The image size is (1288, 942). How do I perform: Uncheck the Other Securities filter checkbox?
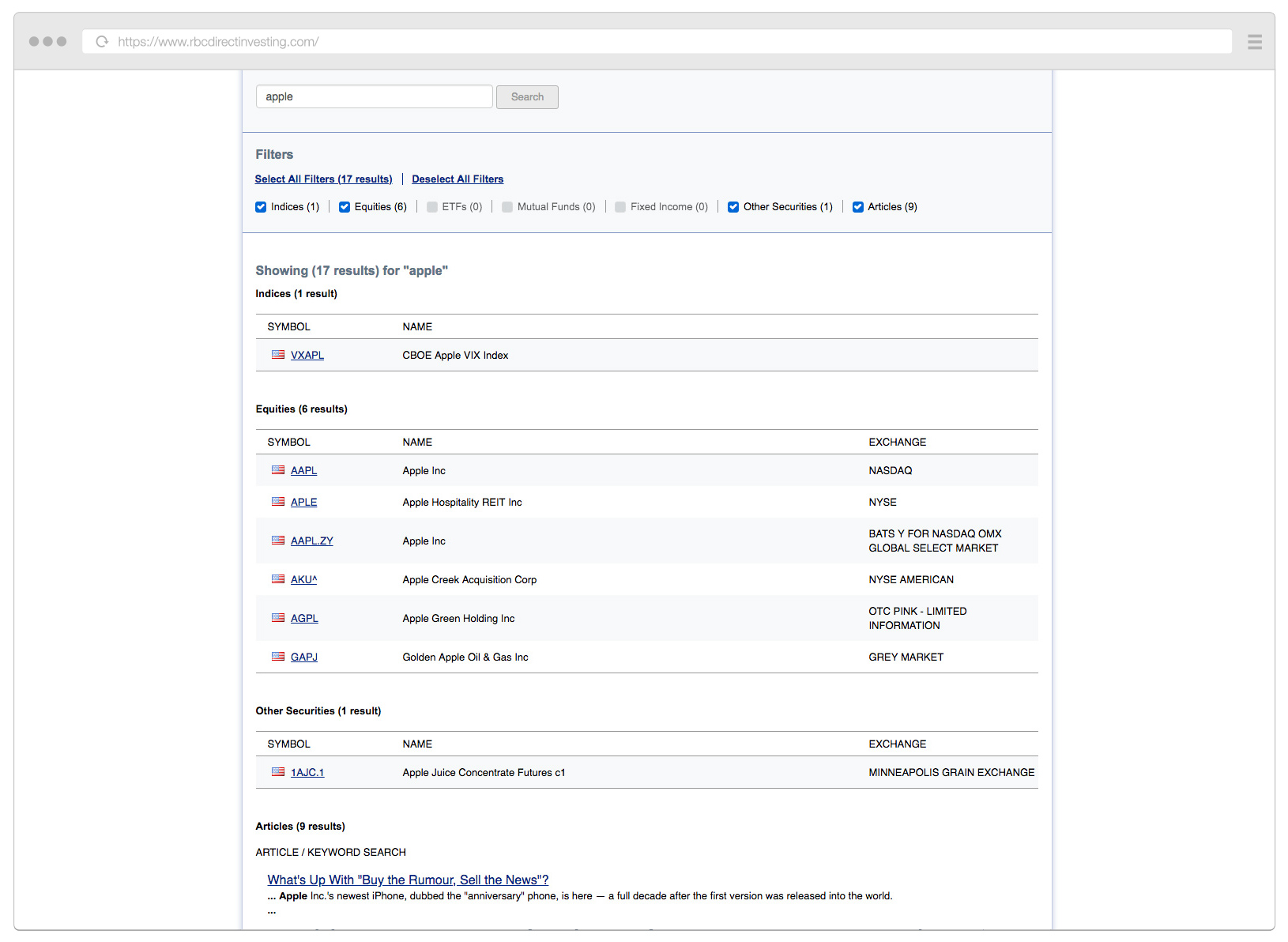click(x=733, y=207)
